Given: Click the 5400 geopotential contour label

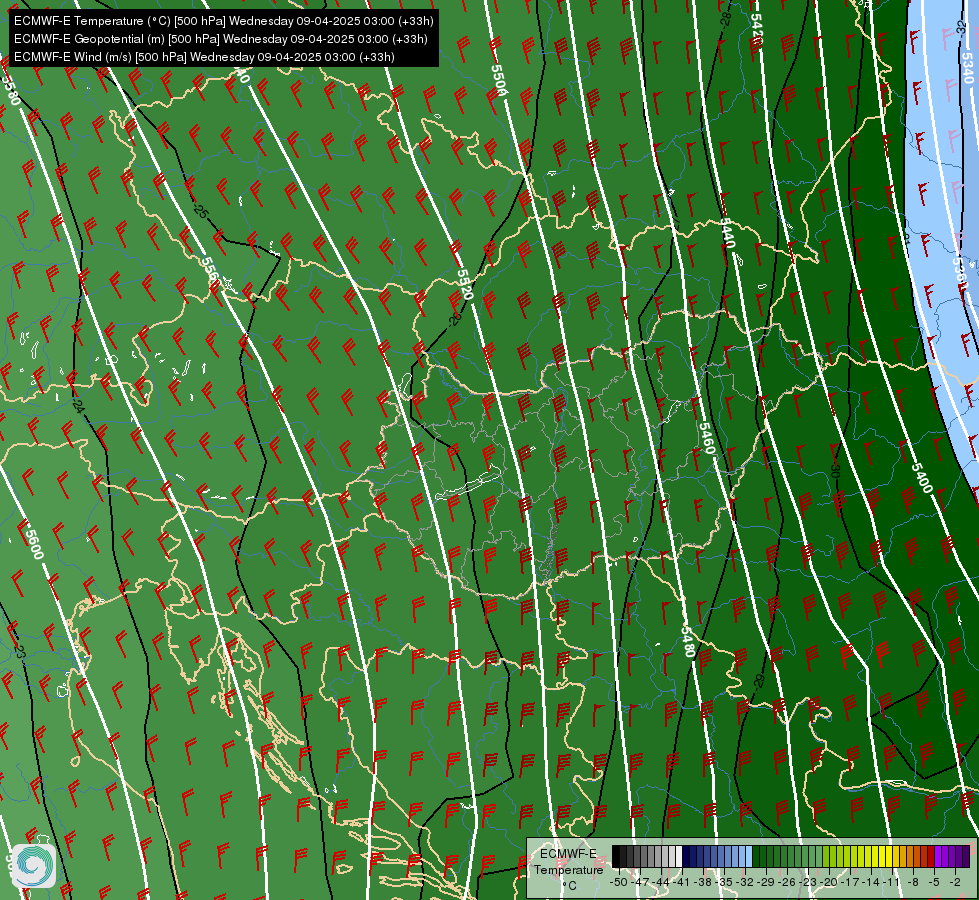Looking at the screenshot, I should pos(922,478).
